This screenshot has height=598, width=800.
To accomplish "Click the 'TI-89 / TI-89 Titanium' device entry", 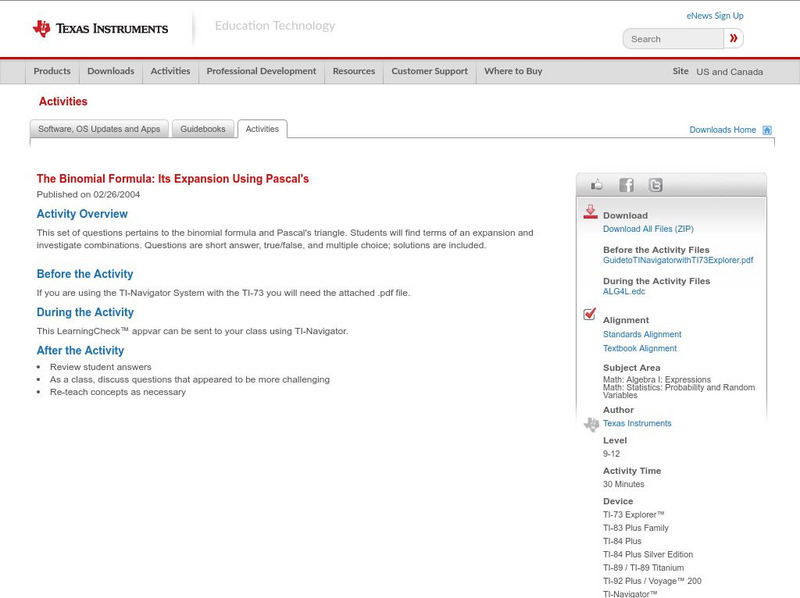I will coord(643,567).
